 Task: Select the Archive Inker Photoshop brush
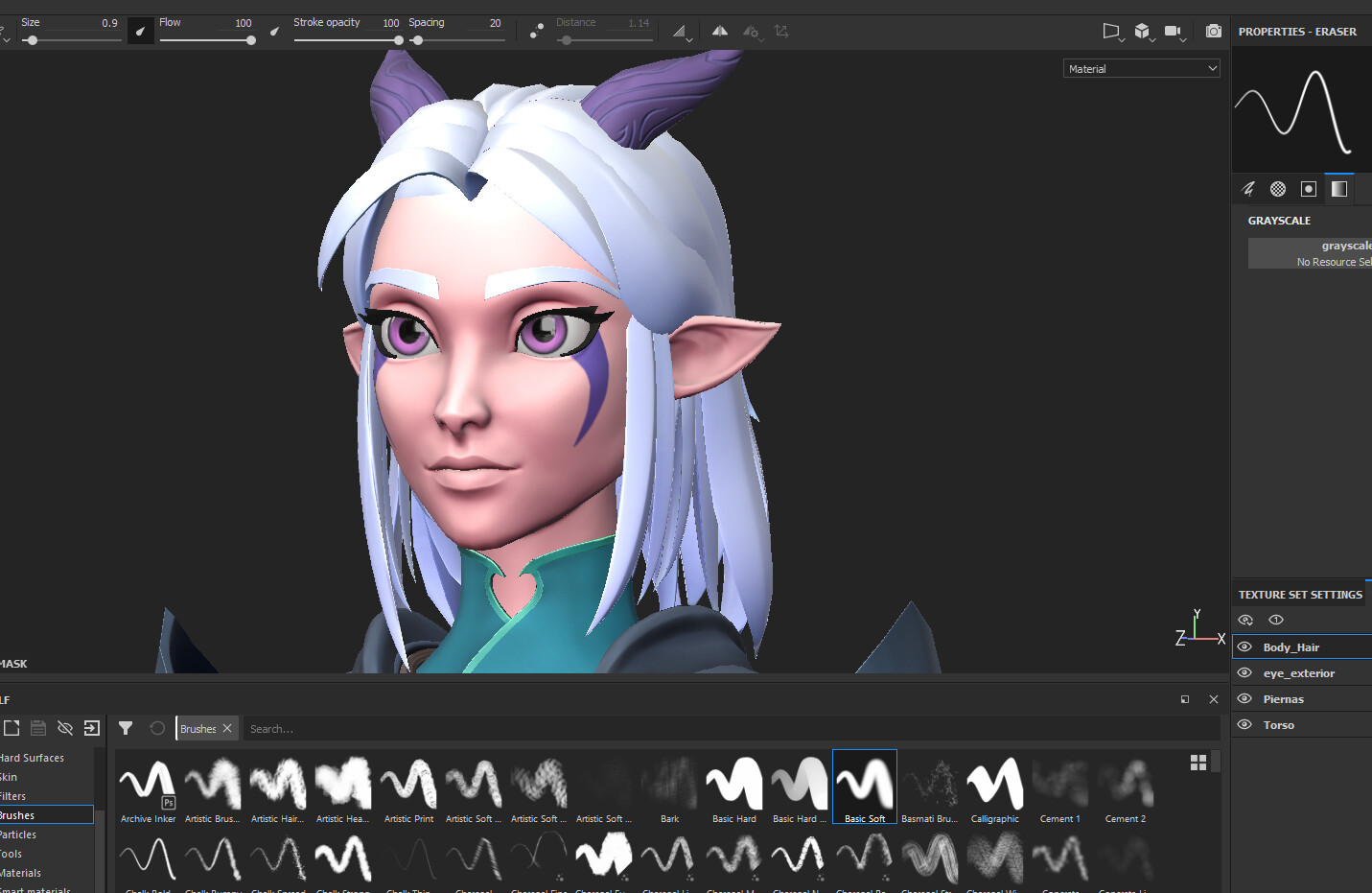point(147,787)
